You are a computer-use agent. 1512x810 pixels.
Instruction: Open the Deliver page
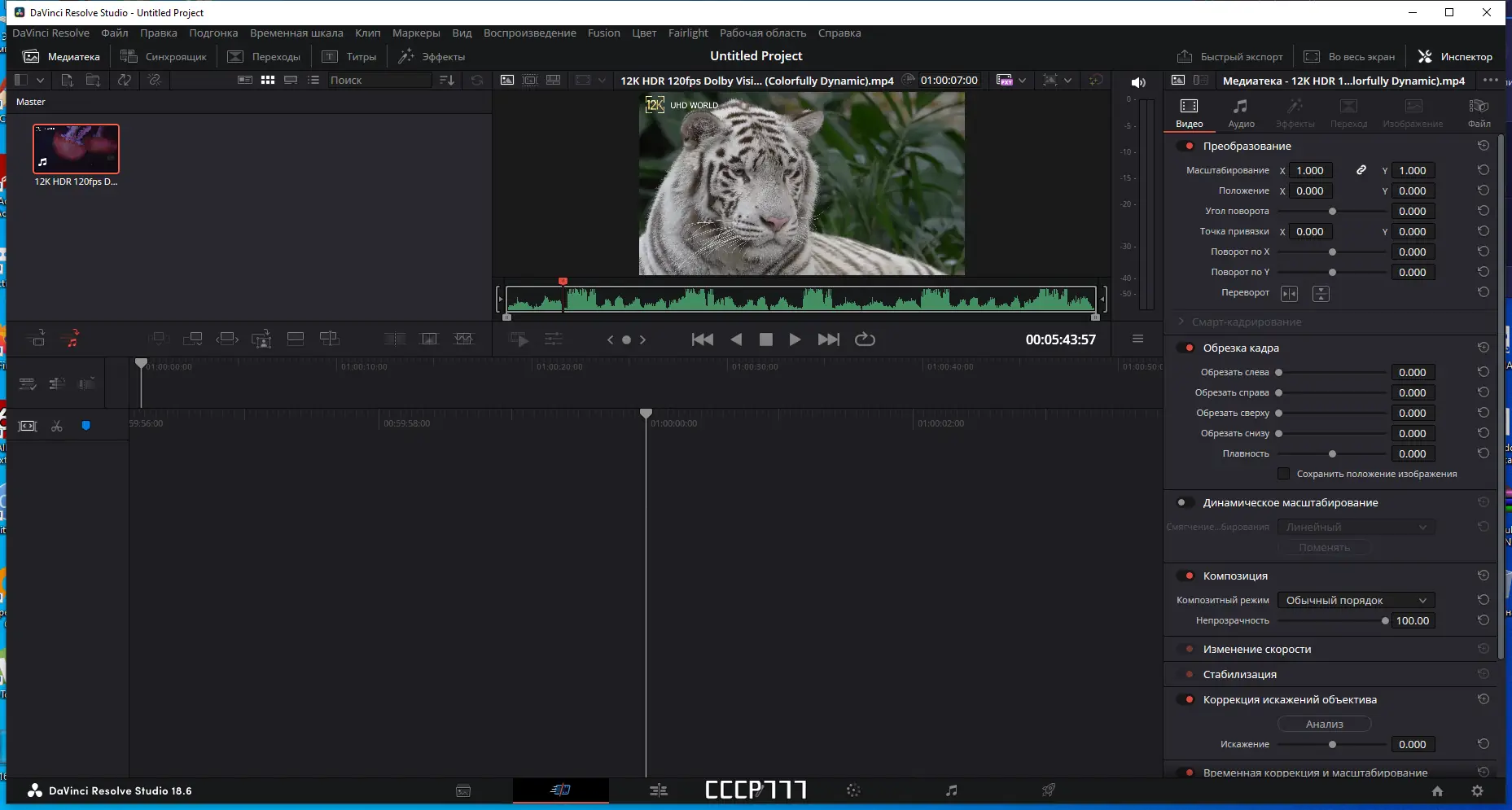[1049, 790]
